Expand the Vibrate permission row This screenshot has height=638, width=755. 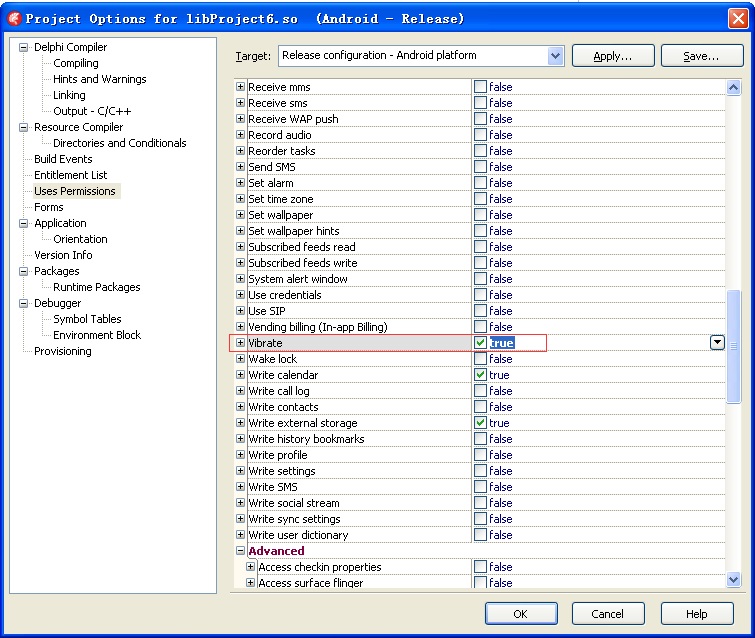click(240, 343)
